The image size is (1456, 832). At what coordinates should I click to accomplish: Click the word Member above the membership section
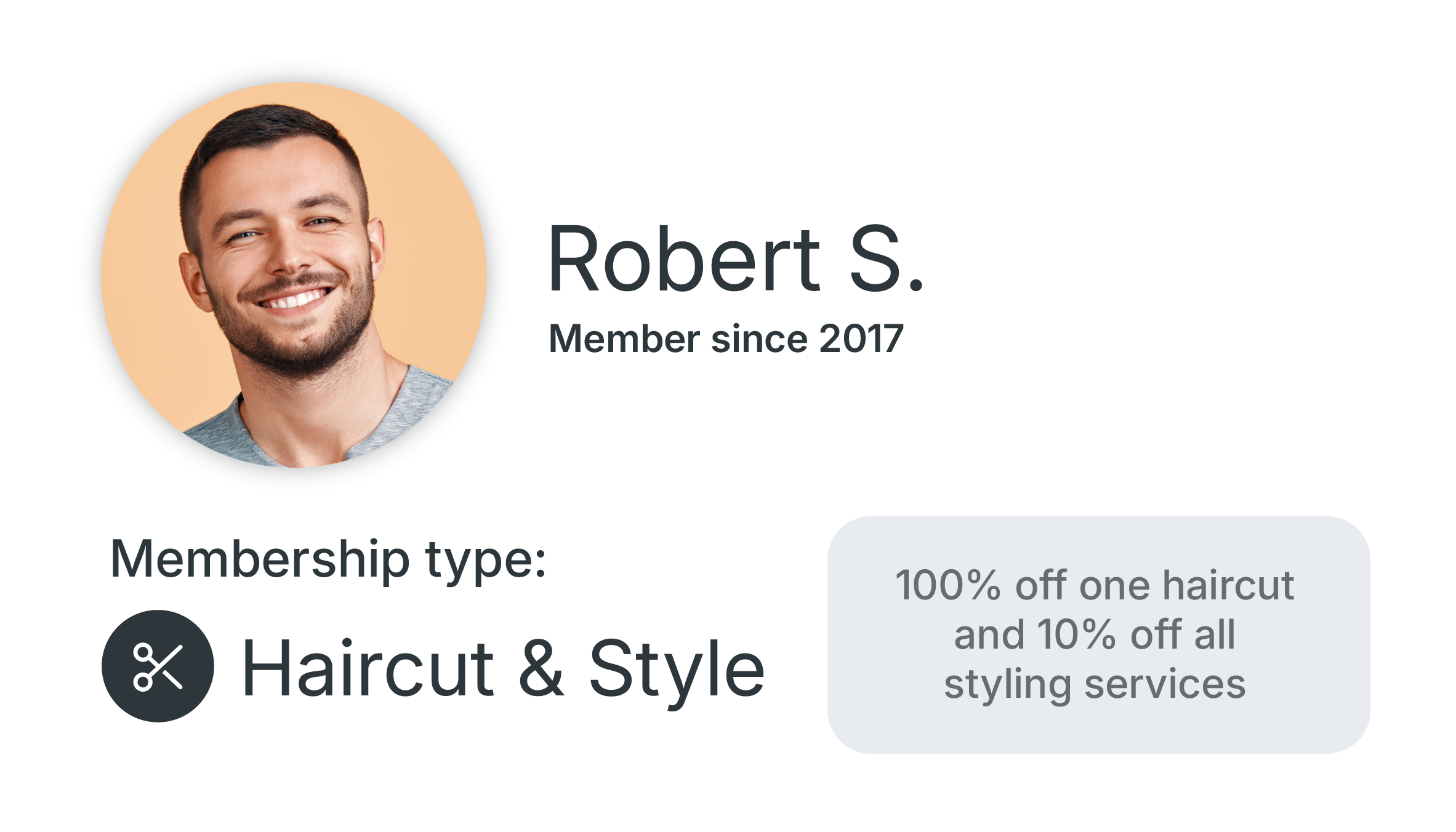tap(624, 339)
